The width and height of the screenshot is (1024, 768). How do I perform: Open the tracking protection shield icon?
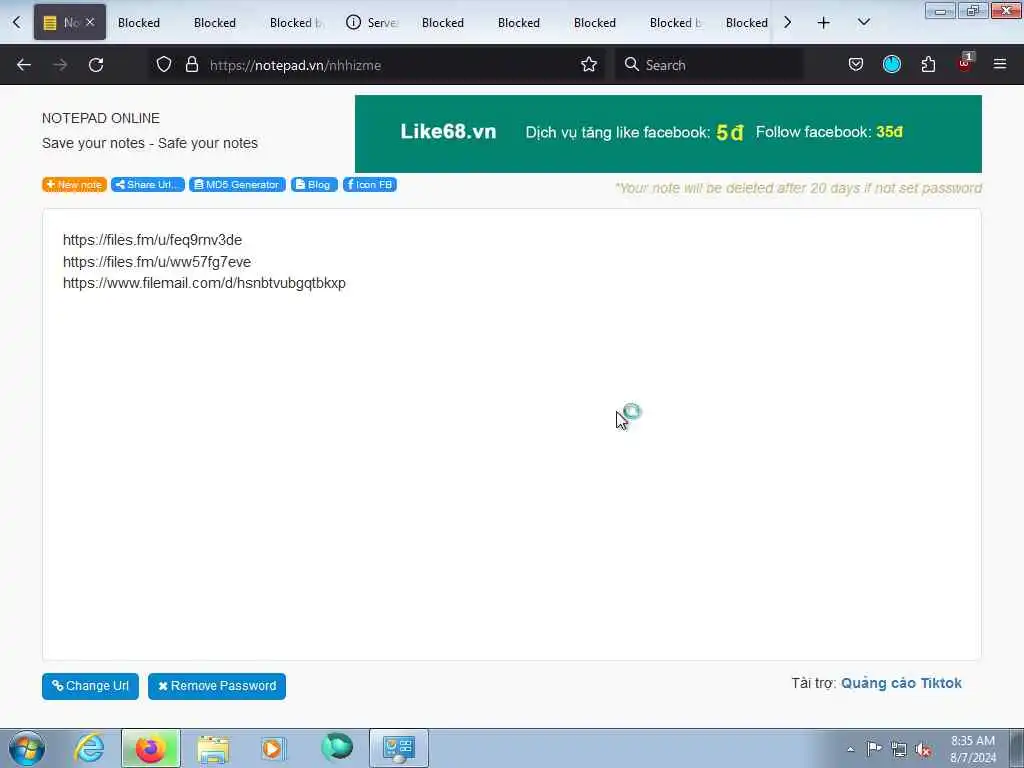(164, 65)
